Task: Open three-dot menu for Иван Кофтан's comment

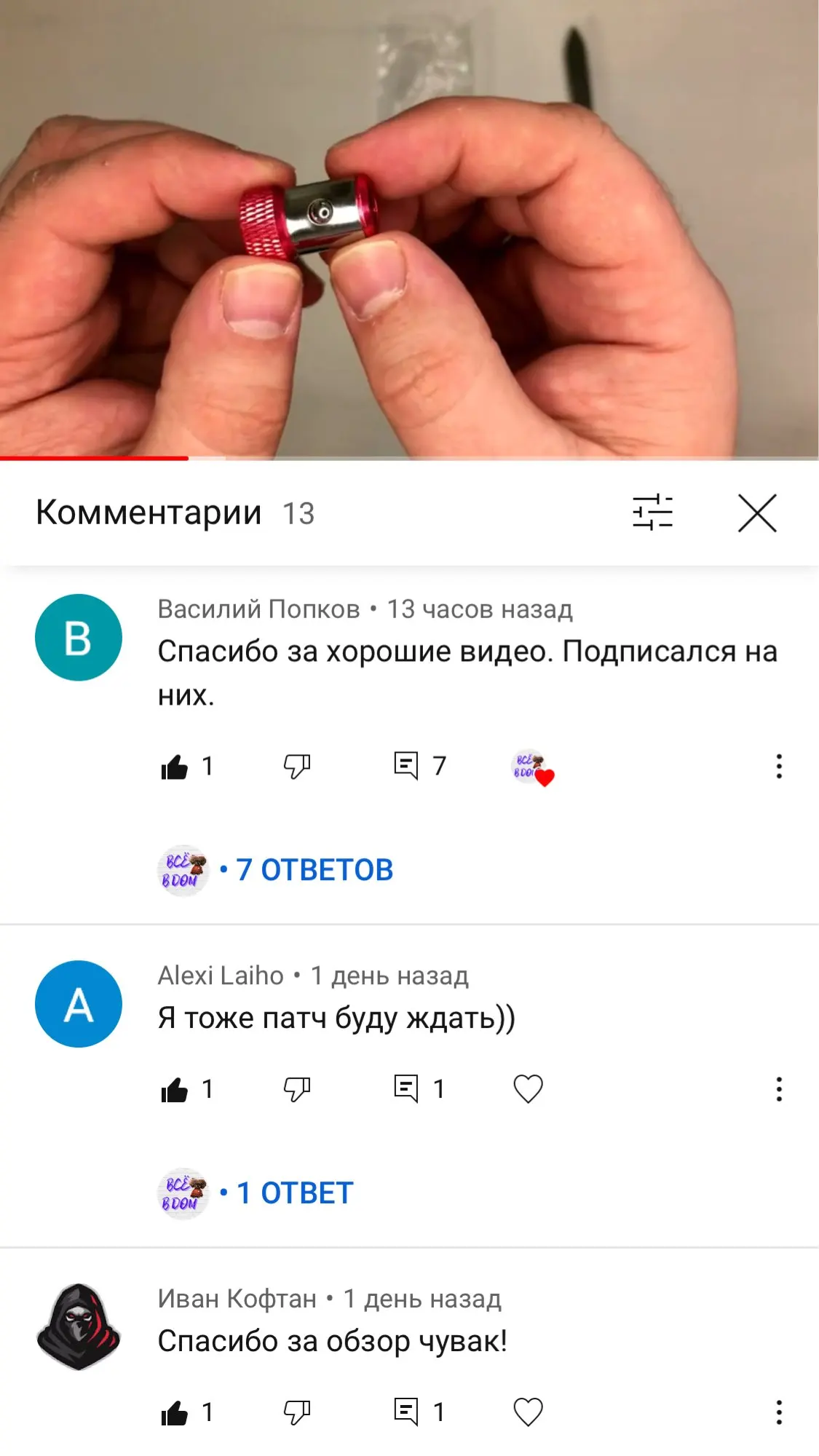Action: click(x=779, y=1413)
